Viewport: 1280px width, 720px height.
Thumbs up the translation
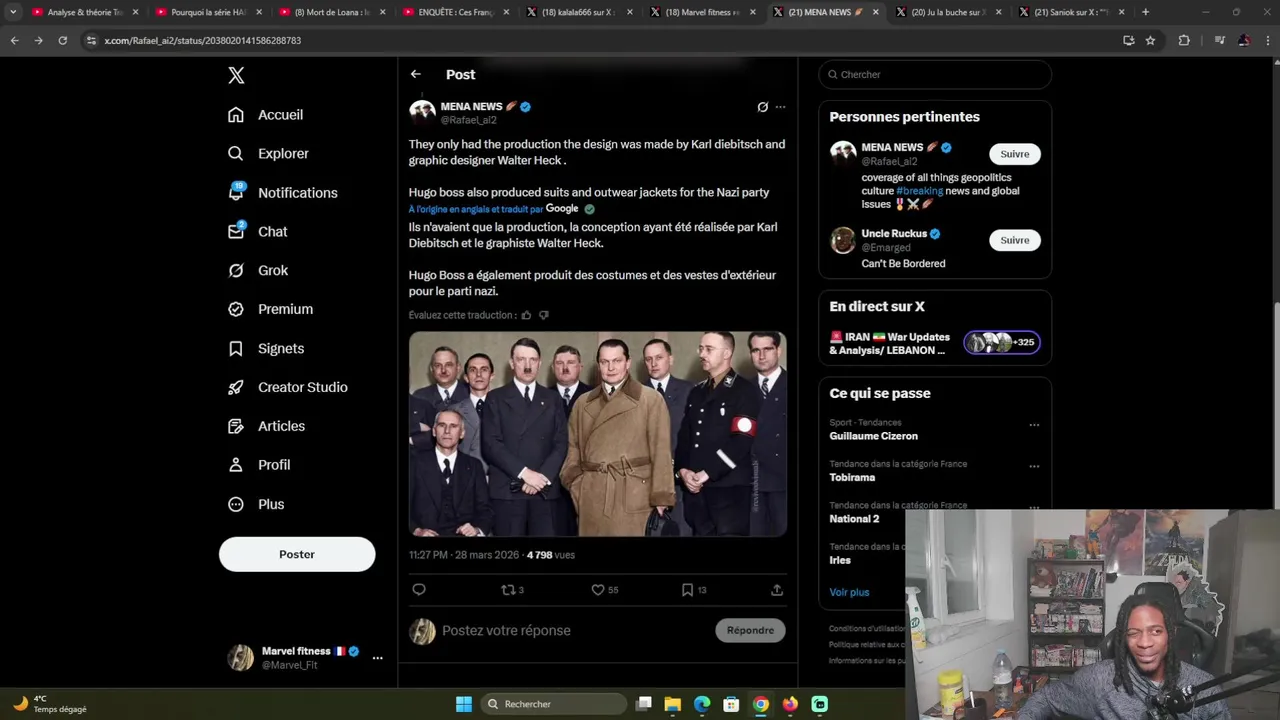(x=526, y=315)
